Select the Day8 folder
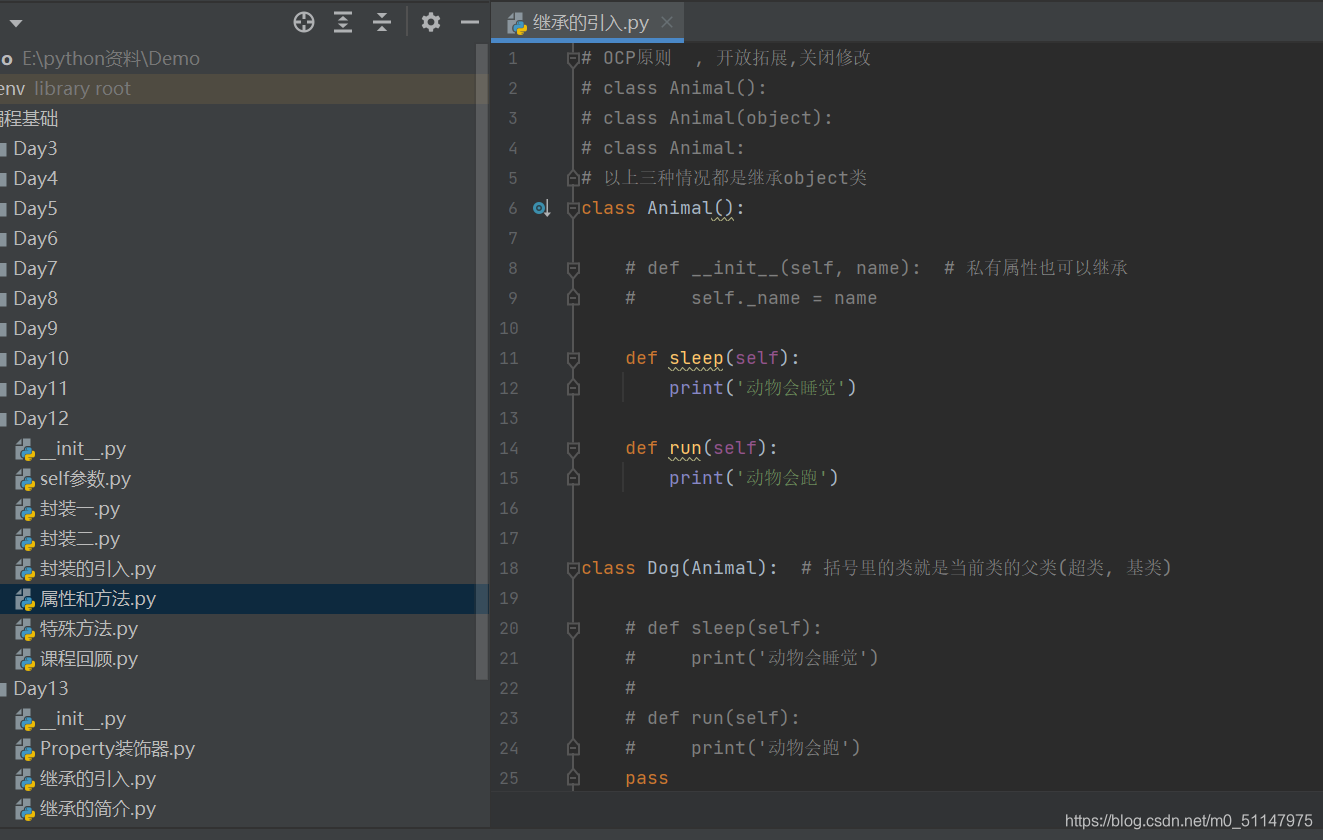The height and width of the screenshot is (840, 1323). [x=35, y=299]
